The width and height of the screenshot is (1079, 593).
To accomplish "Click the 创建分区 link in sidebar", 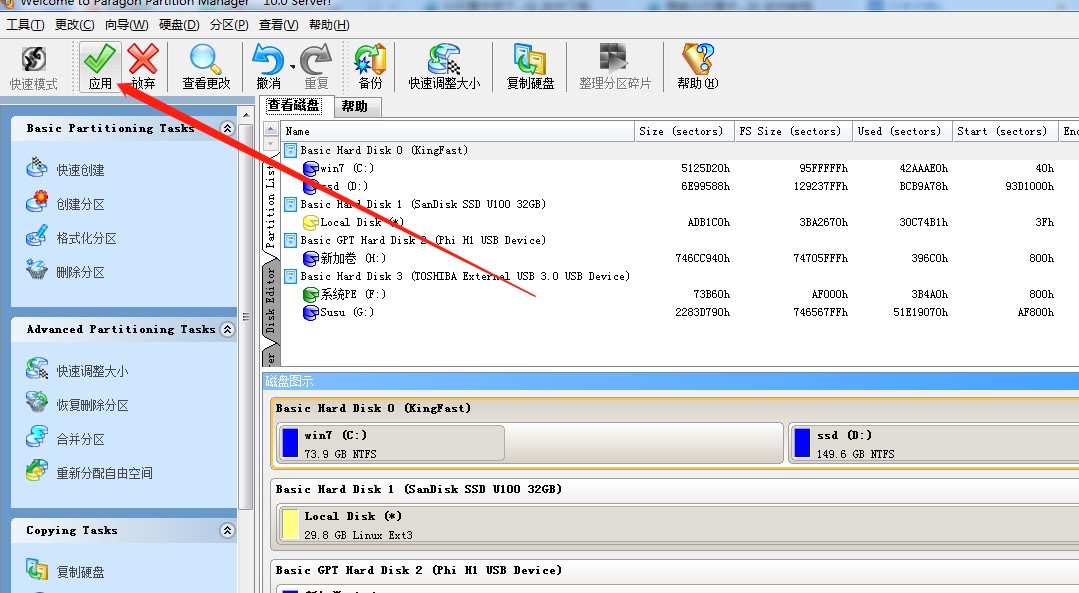I will point(80,204).
